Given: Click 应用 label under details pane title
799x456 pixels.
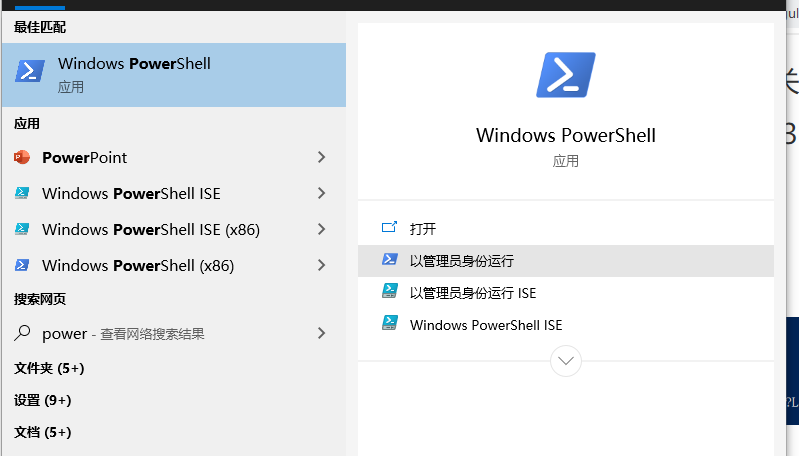Looking at the screenshot, I should 566,161.
